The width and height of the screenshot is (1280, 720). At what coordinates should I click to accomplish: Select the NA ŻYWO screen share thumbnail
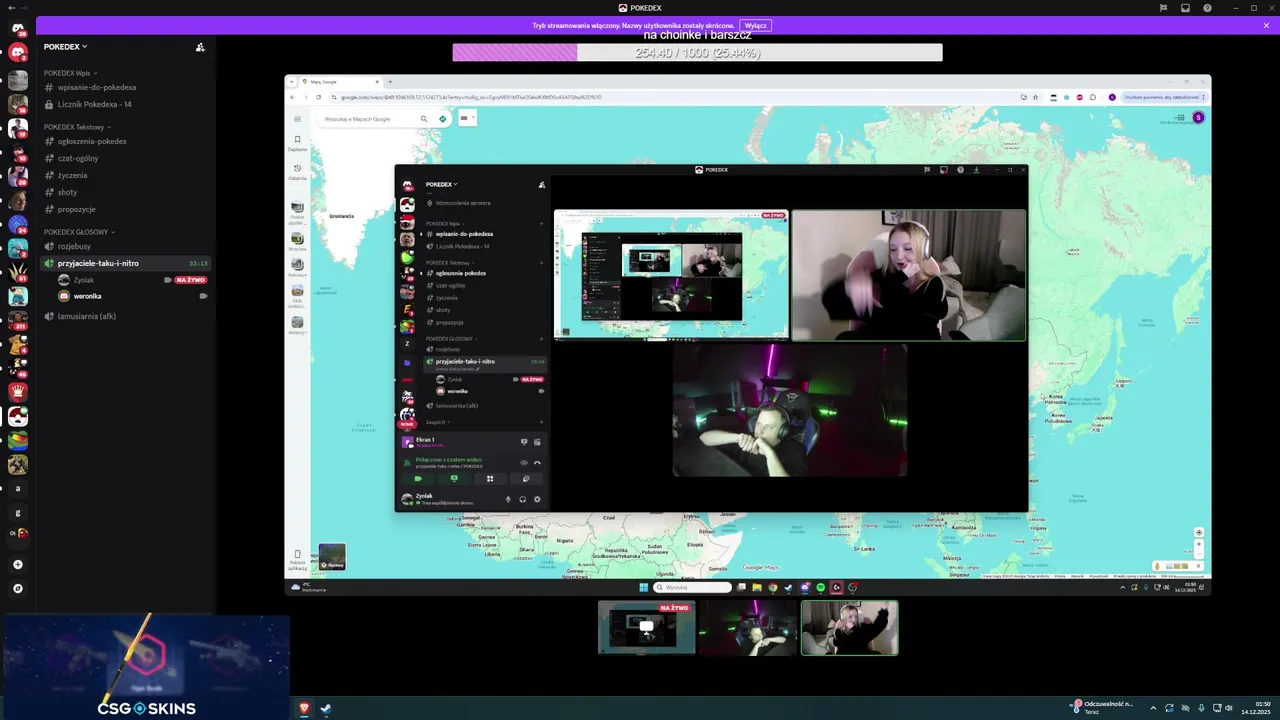[x=647, y=628]
